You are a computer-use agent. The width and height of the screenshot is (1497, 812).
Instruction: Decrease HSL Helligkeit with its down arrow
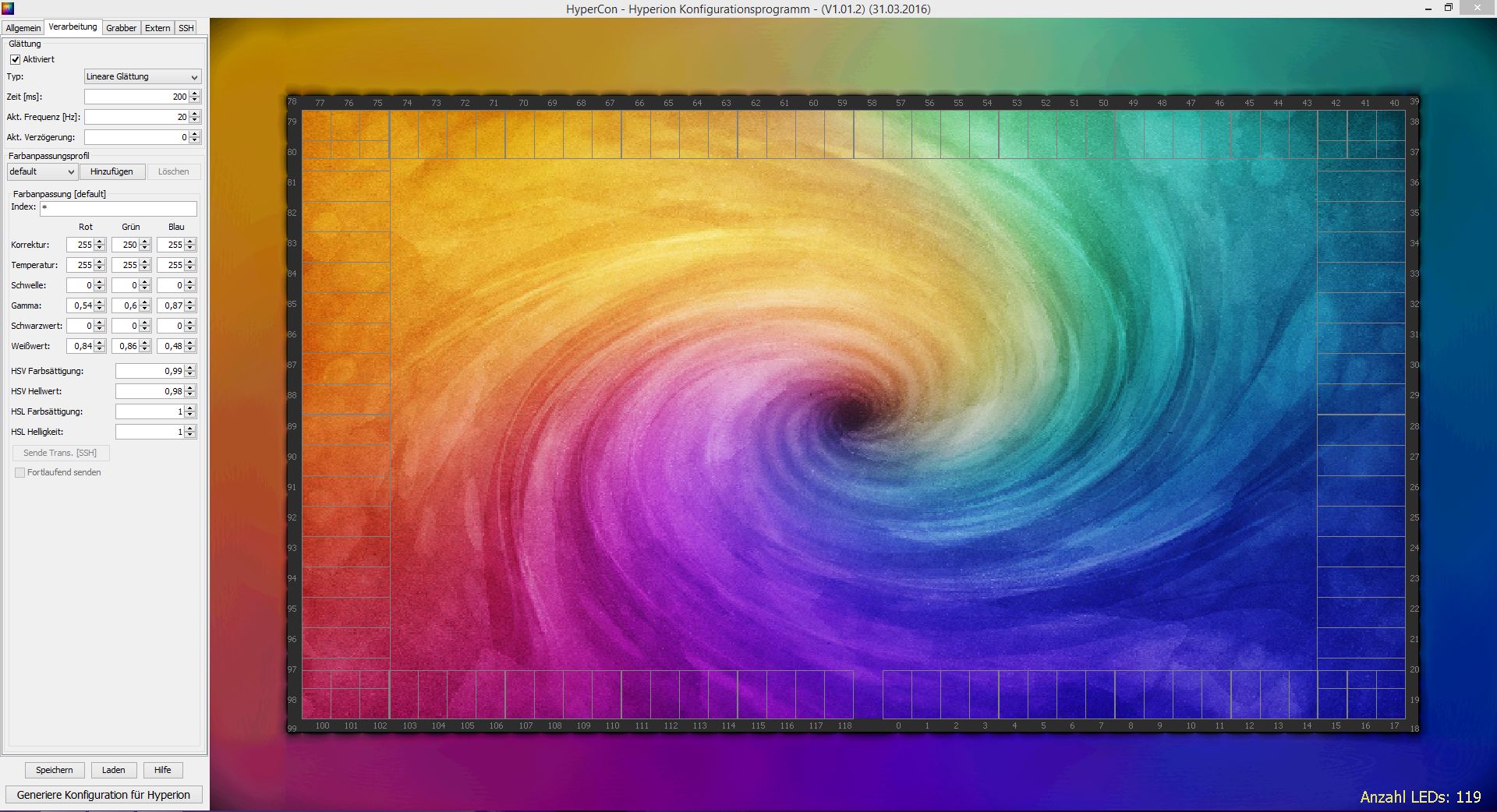190,435
